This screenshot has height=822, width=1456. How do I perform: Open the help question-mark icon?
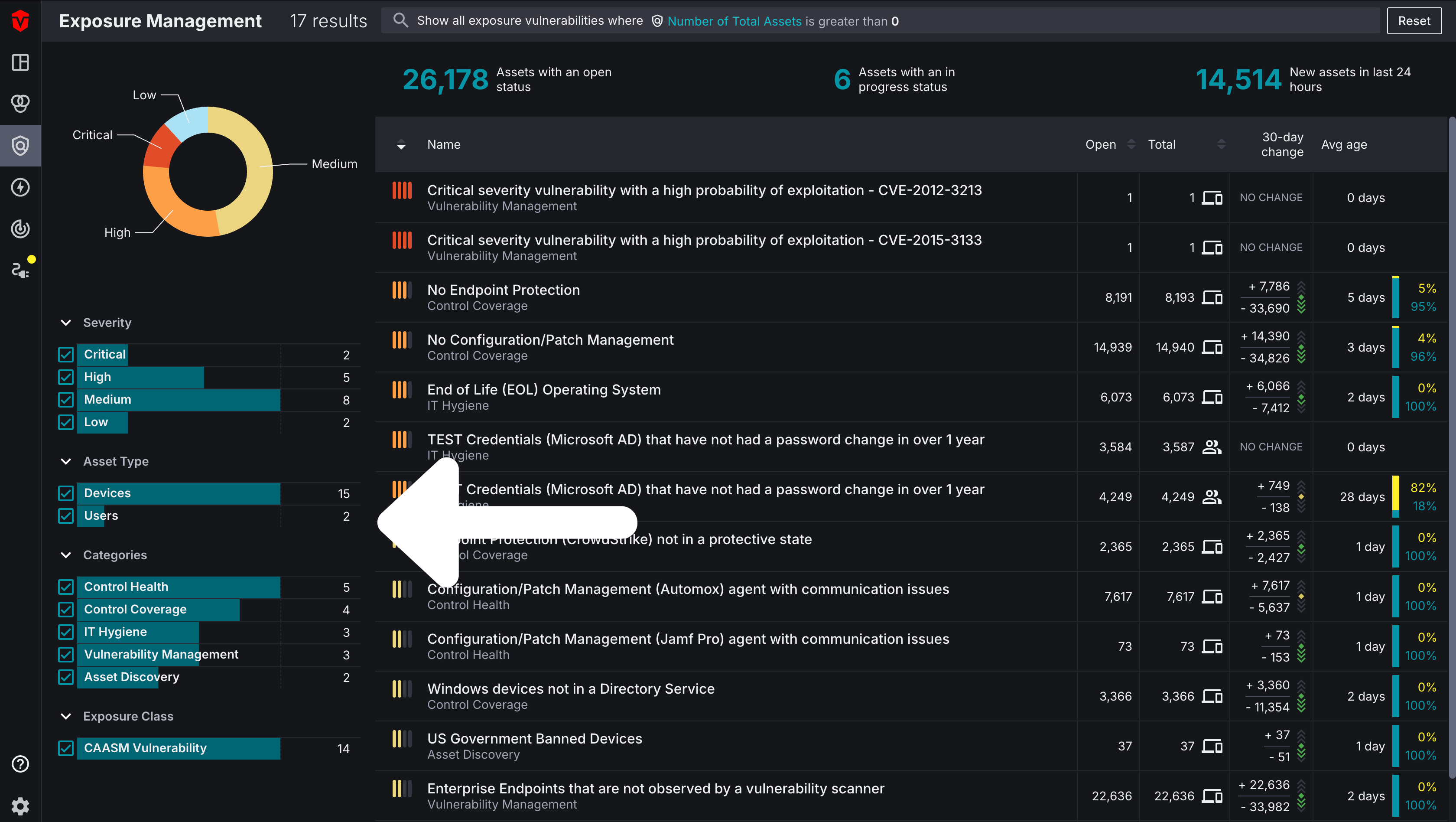pyautogui.click(x=20, y=764)
